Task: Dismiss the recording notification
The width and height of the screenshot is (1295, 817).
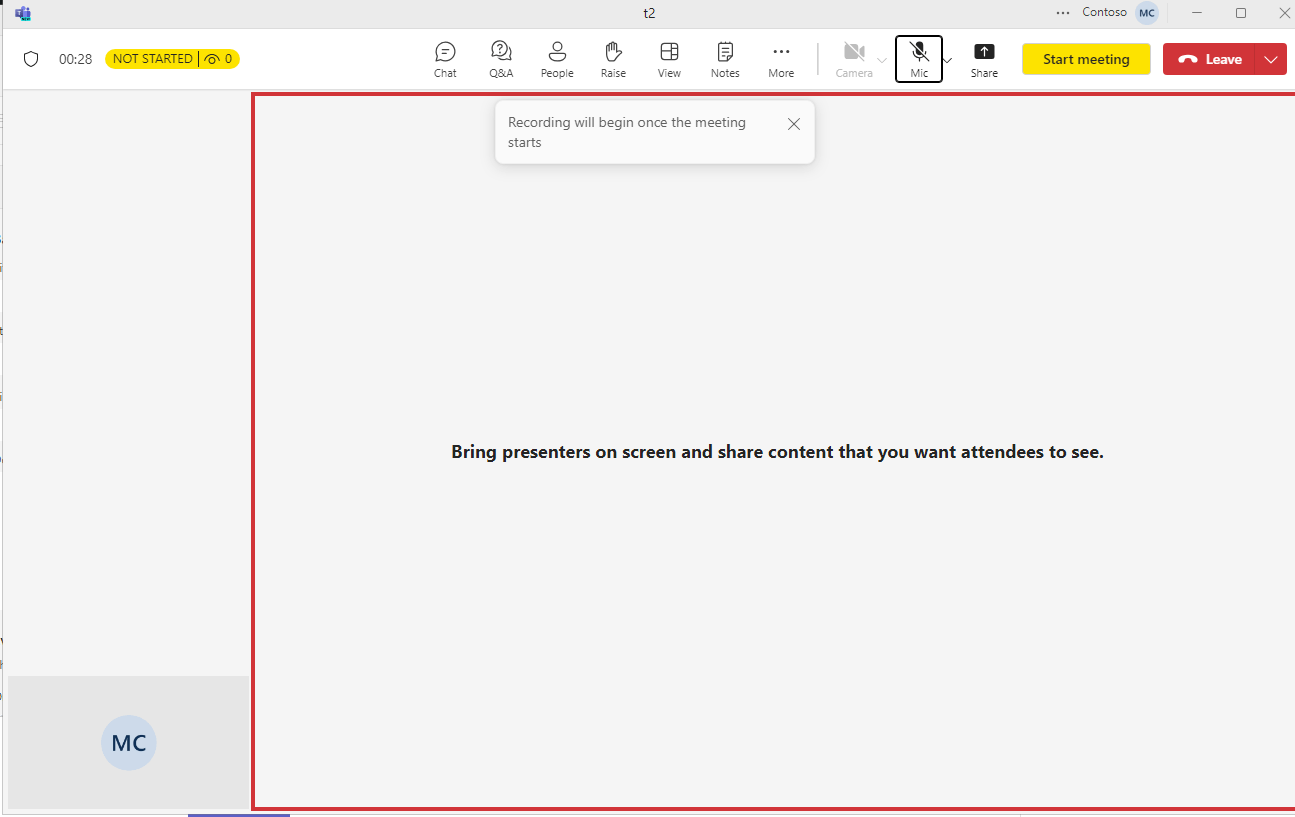Action: coord(793,124)
